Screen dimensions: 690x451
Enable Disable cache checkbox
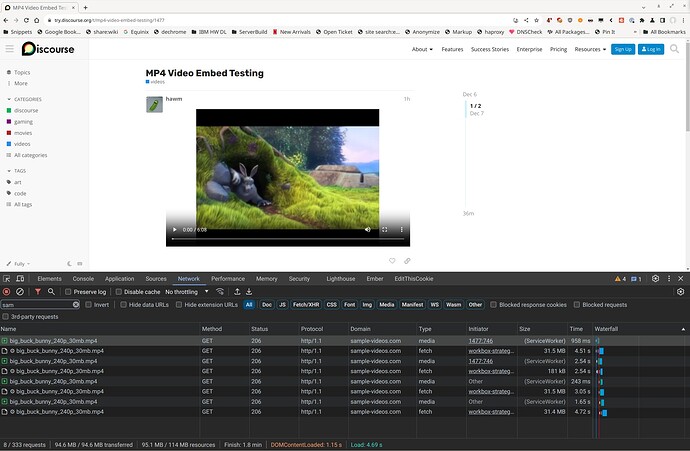pyautogui.click(x=118, y=292)
